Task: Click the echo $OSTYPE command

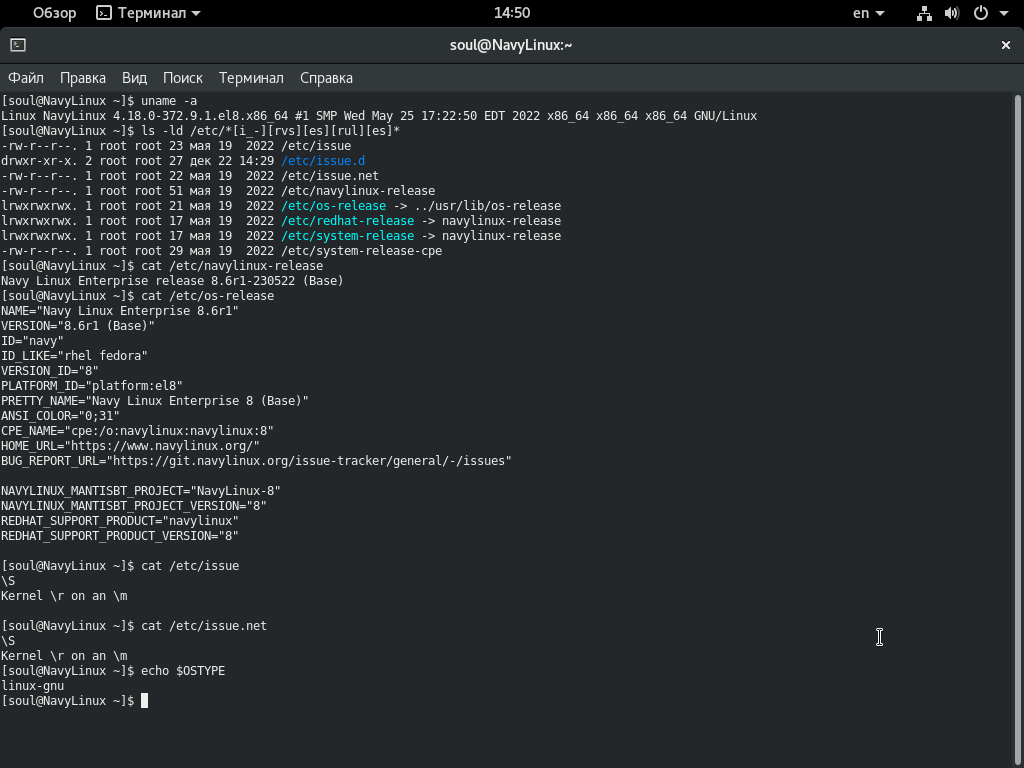Action: [x=183, y=671]
